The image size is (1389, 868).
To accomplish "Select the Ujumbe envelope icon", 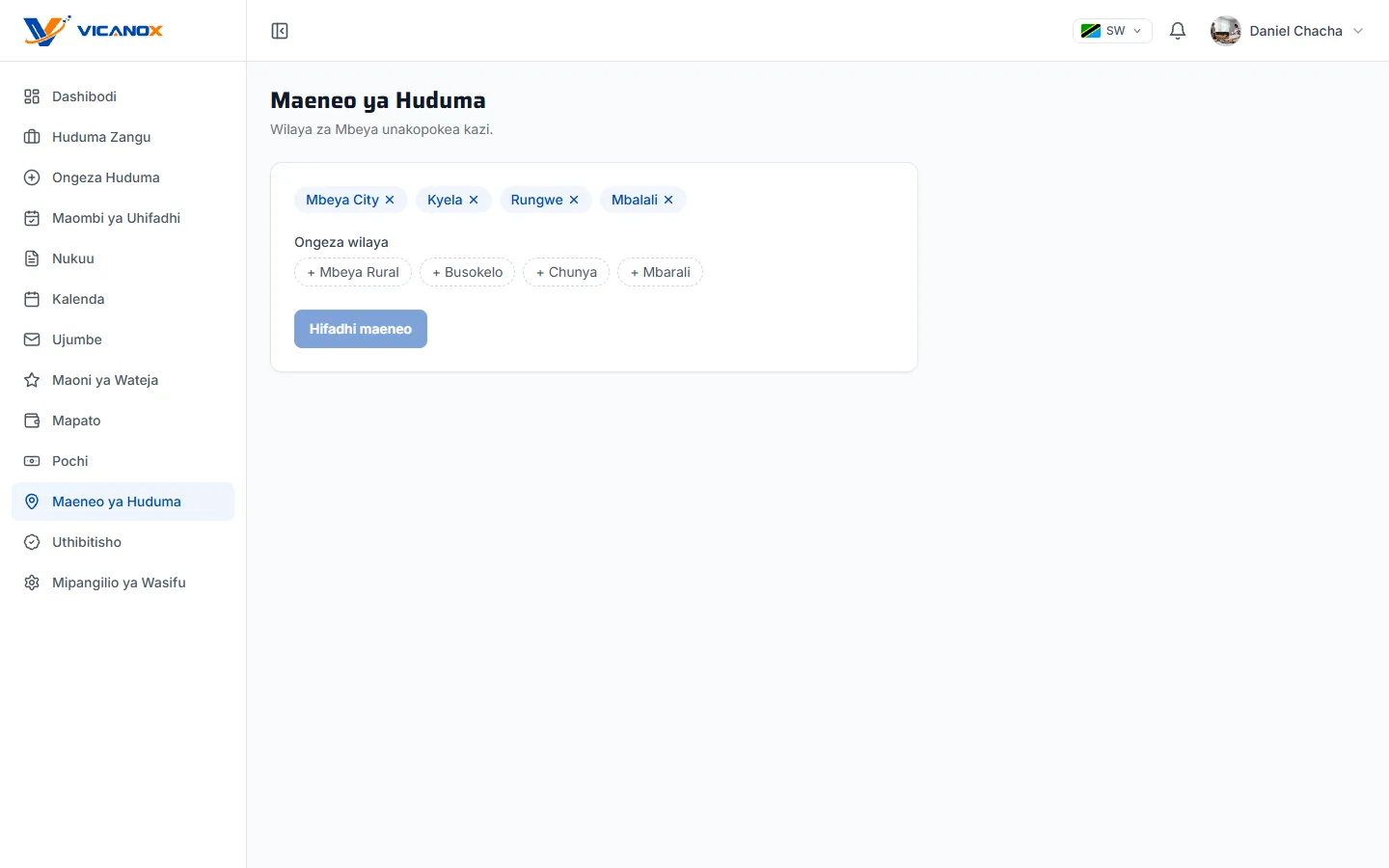I will pyautogui.click(x=32, y=339).
